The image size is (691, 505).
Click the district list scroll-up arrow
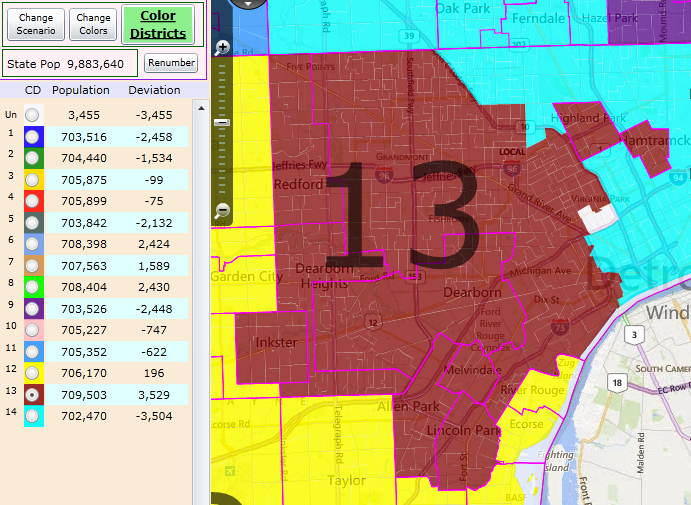[201, 109]
